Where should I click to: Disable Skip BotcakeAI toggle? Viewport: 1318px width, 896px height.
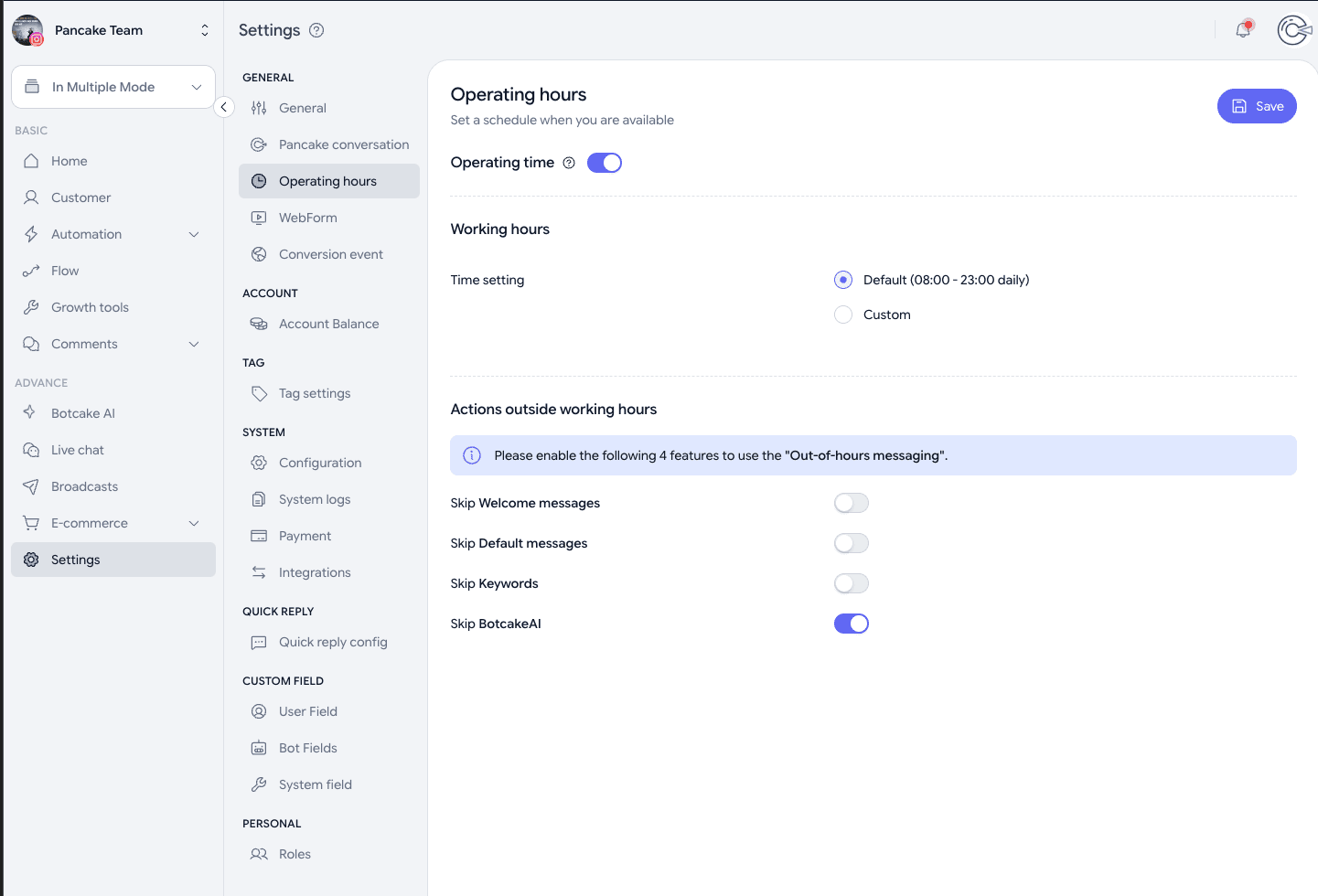click(x=852, y=624)
